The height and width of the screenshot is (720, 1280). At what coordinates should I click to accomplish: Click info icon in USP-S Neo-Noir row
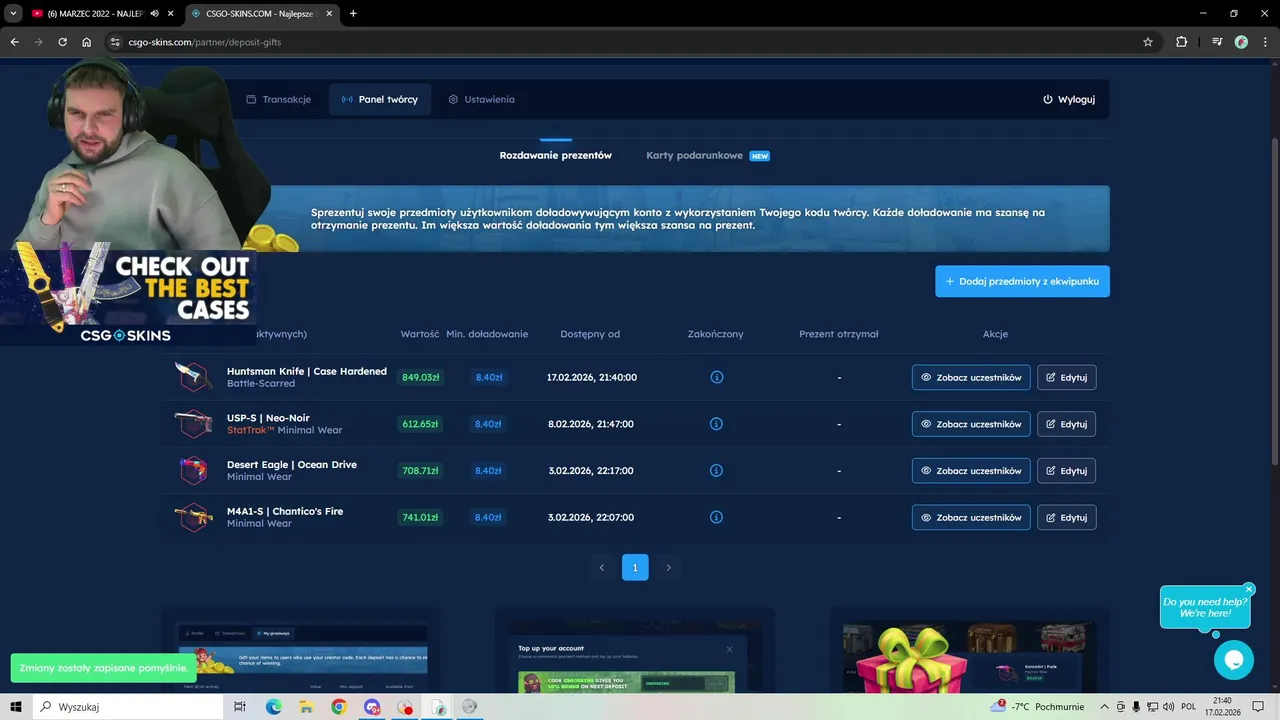[716, 424]
